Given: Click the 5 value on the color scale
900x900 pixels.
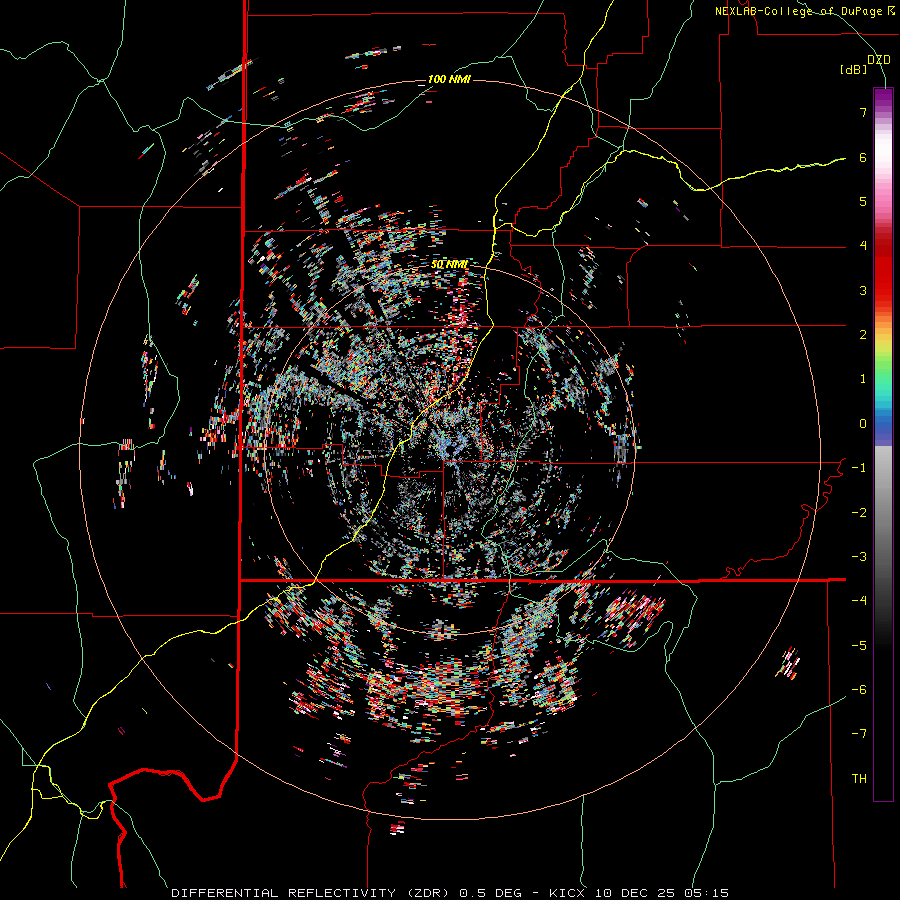Looking at the screenshot, I should click(863, 201).
